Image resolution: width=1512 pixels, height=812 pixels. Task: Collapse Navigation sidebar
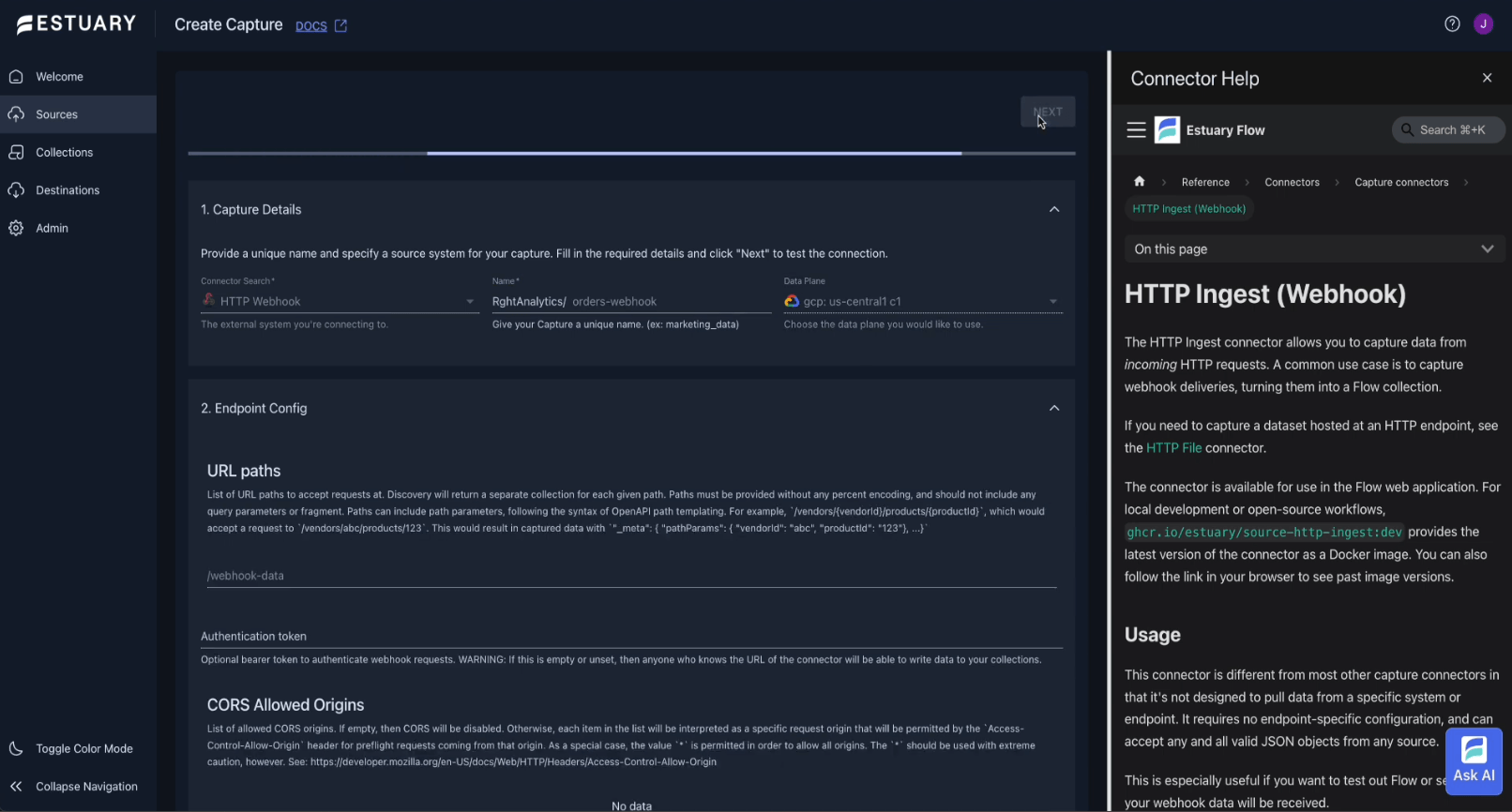pos(78,787)
